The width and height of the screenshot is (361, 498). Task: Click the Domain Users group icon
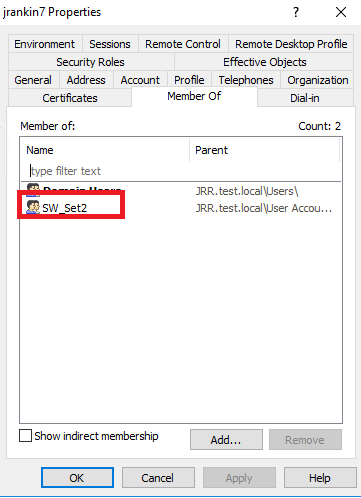click(33, 187)
